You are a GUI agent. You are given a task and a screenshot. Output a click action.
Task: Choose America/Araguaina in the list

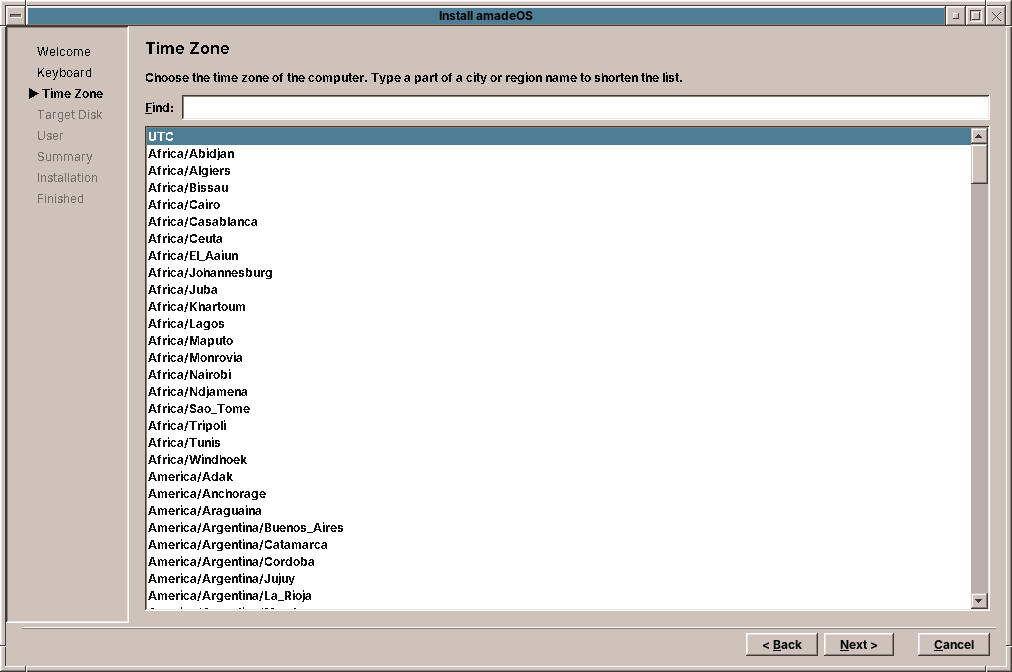coord(558,511)
